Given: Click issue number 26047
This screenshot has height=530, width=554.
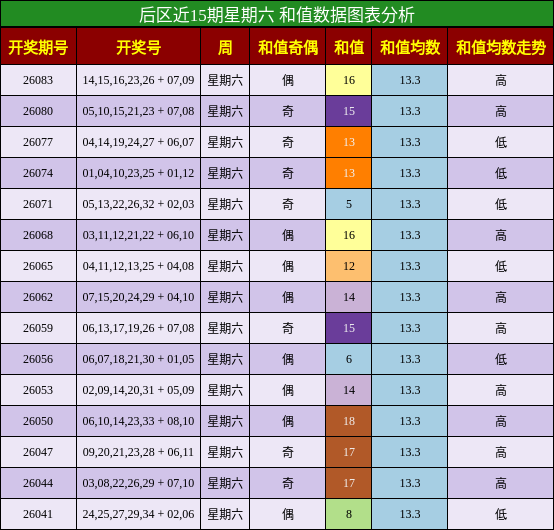Looking at the screenshot, I should (38, 452).
